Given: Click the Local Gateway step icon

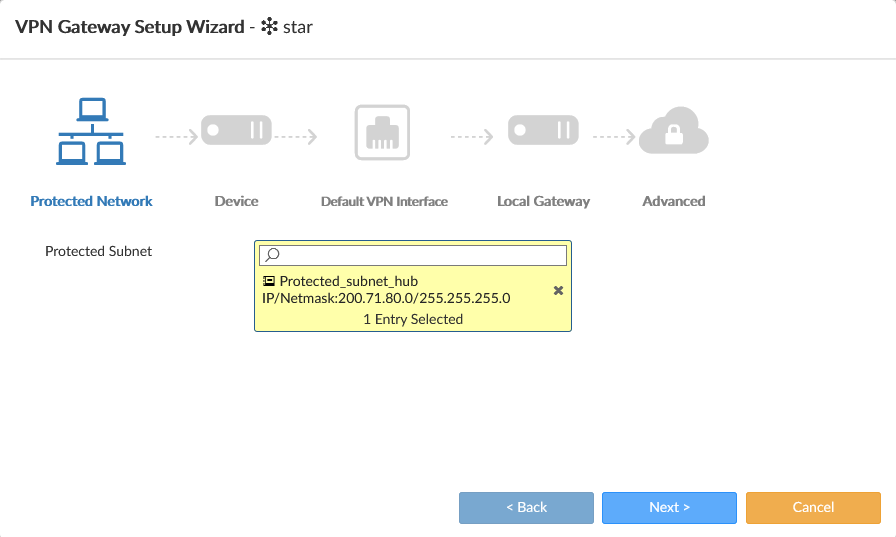Looking at the screenshot, I should (x=543, y=131).
